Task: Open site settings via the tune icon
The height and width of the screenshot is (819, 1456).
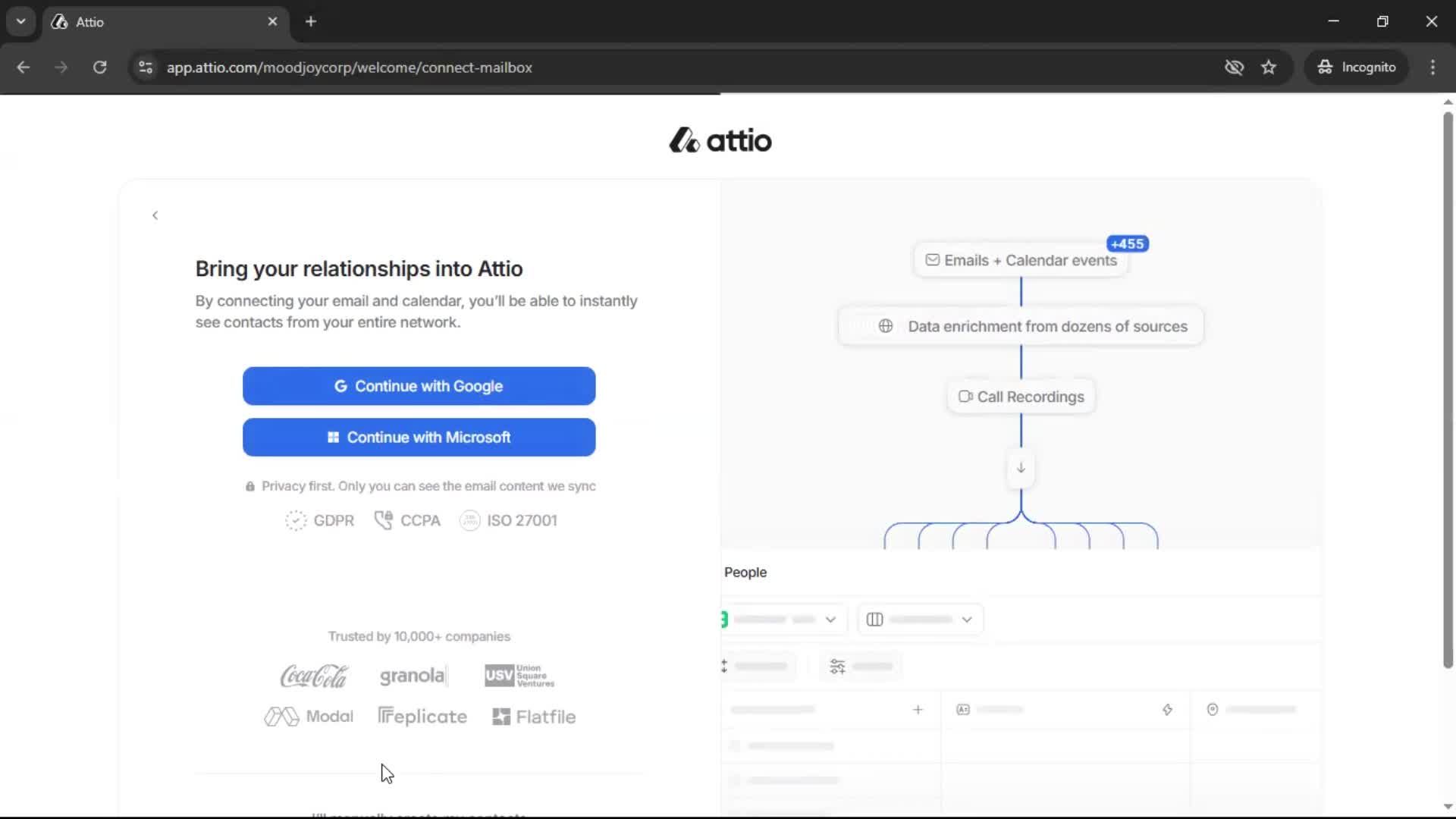Action: [x=146, y=67]
